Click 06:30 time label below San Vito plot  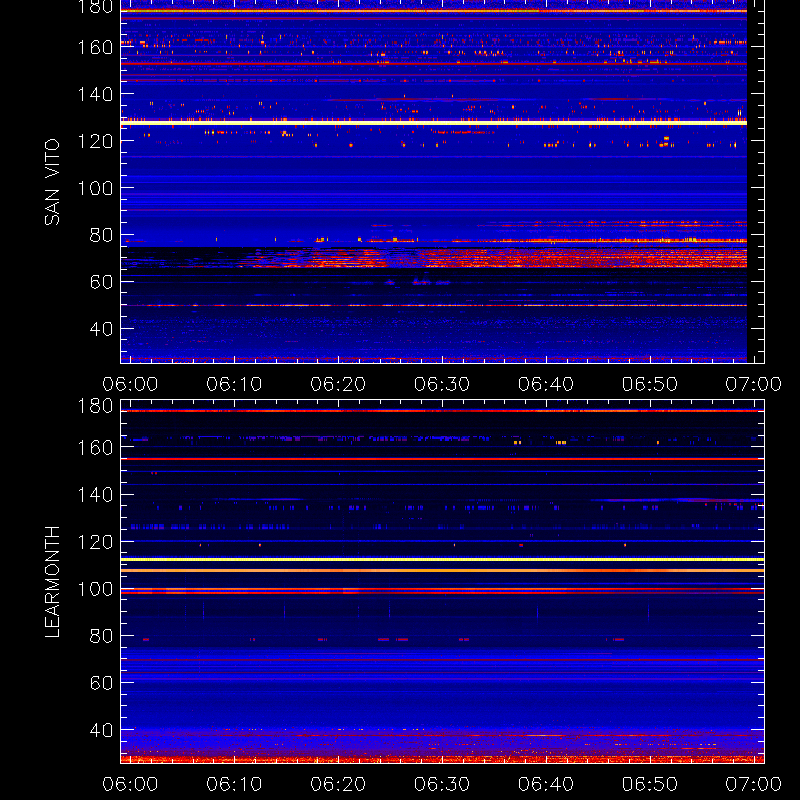pos(442,384)
